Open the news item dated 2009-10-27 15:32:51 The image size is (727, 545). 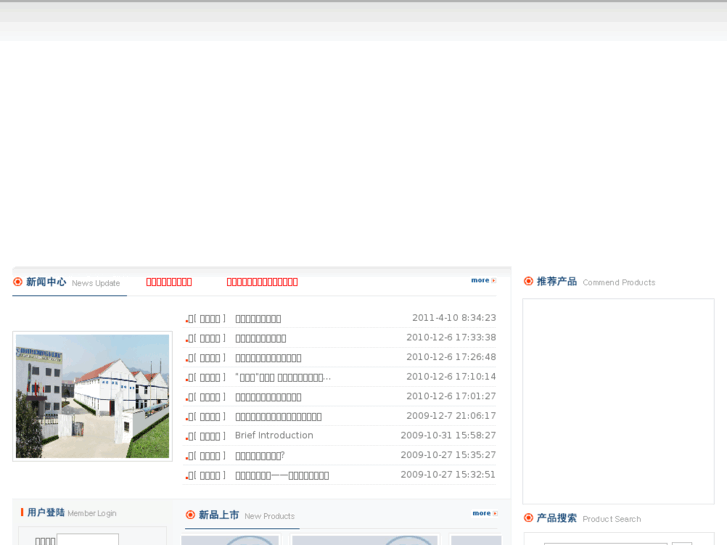click(282, 475)
